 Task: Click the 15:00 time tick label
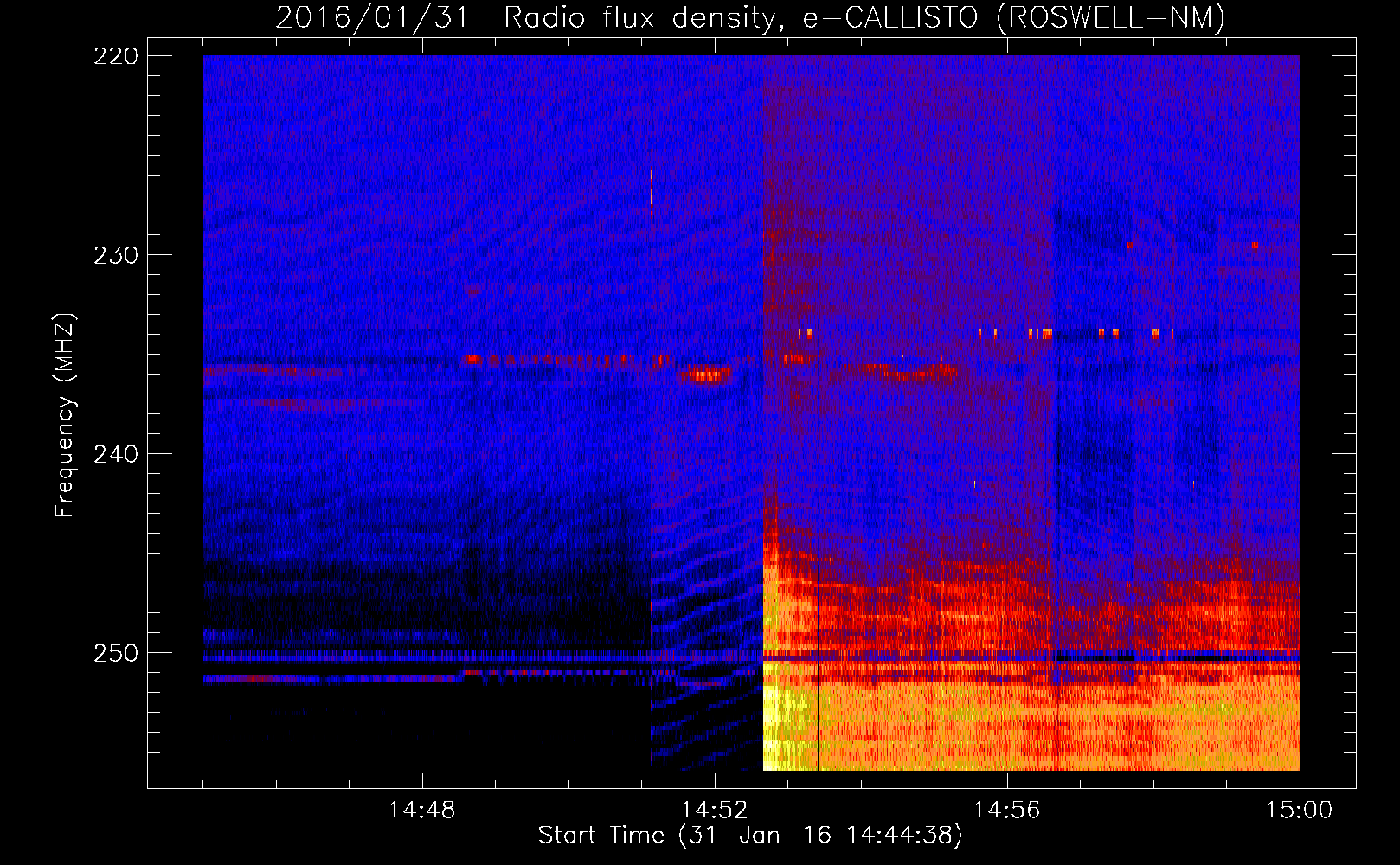tap(1299, 811)
